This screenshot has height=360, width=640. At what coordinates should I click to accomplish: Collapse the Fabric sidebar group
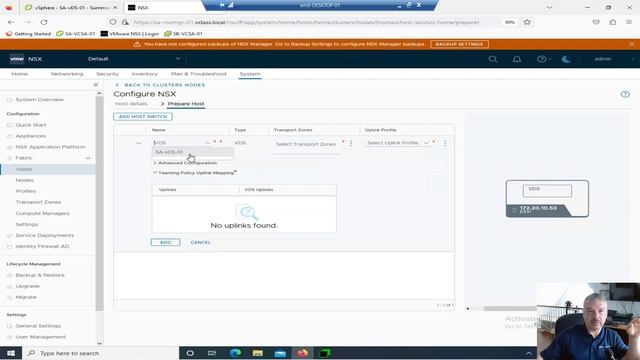click(x=88, y=158)
